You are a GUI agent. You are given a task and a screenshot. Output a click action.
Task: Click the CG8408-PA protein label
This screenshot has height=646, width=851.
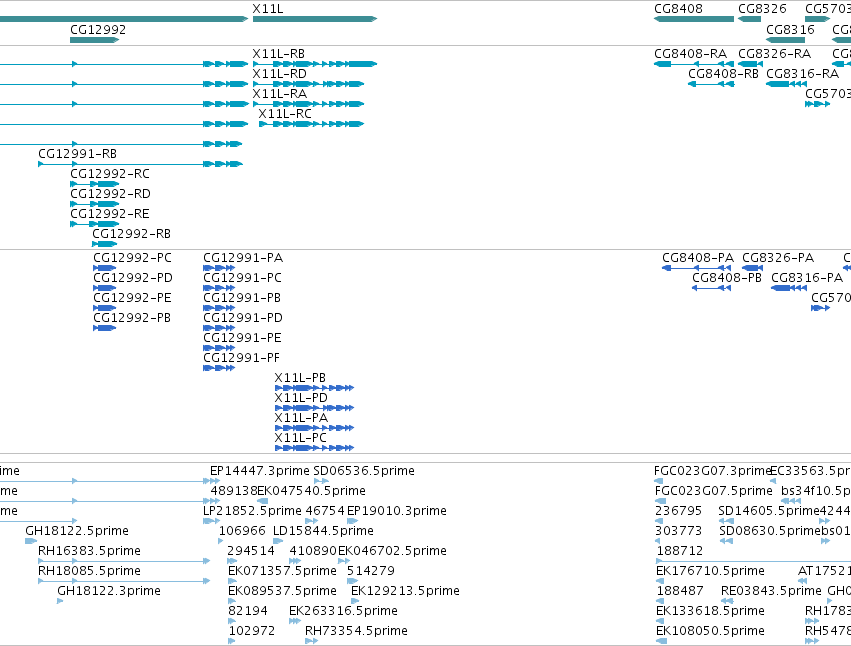pos(698,258)
